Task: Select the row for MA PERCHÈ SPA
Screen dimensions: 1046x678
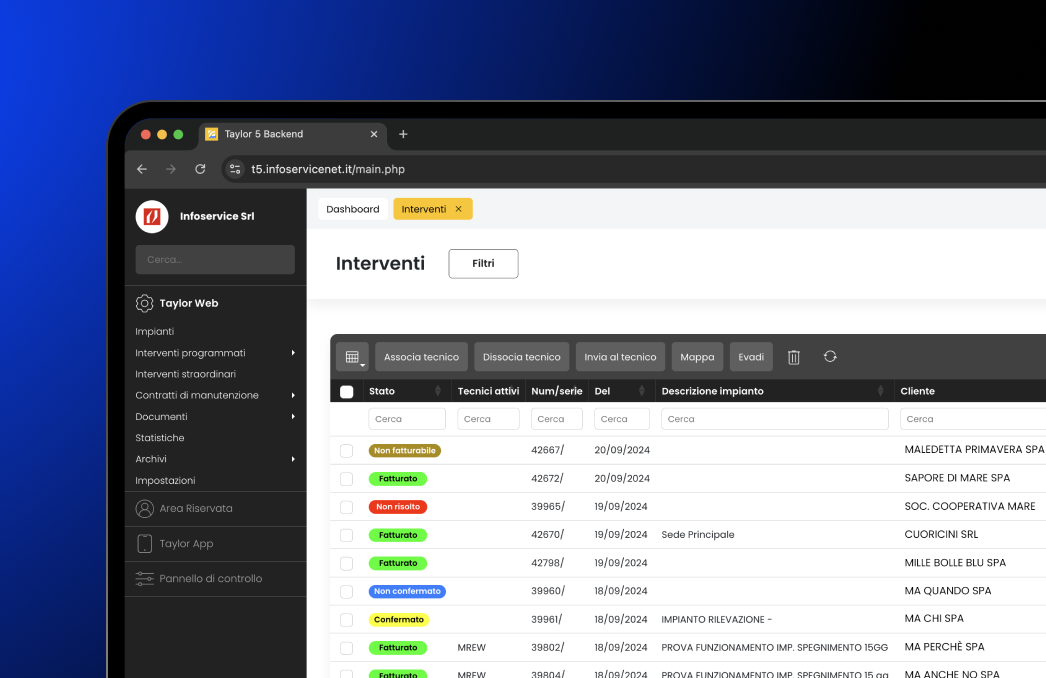Action: [347, 648]
